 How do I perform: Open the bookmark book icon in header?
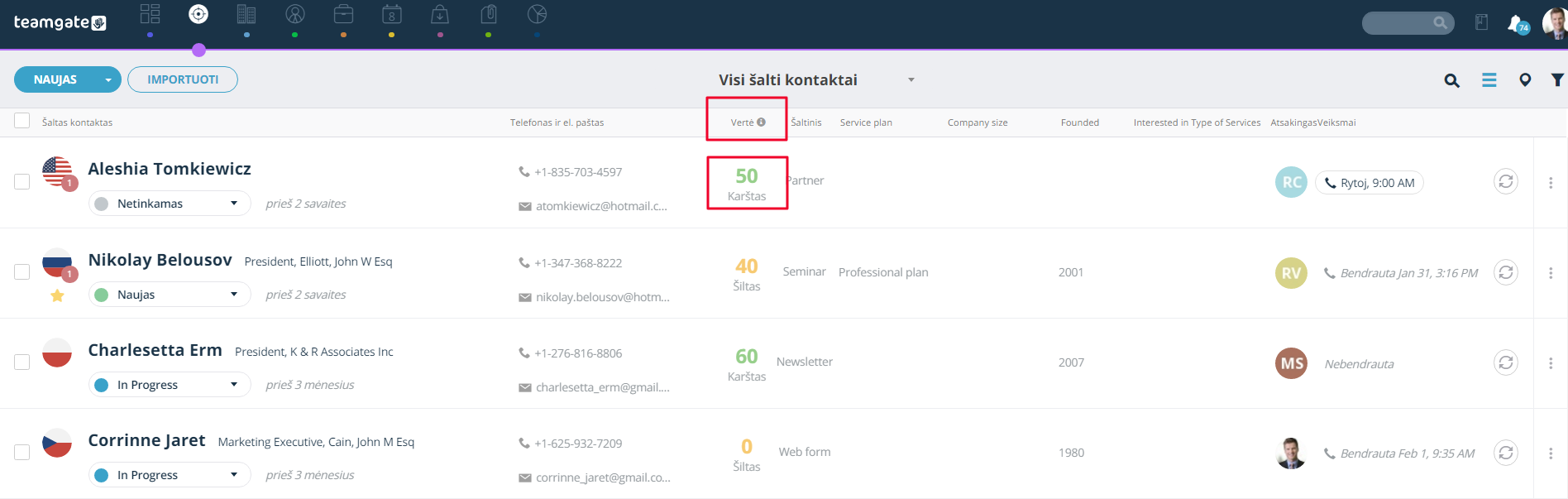pyautogui.click(x=1481, y=22)
